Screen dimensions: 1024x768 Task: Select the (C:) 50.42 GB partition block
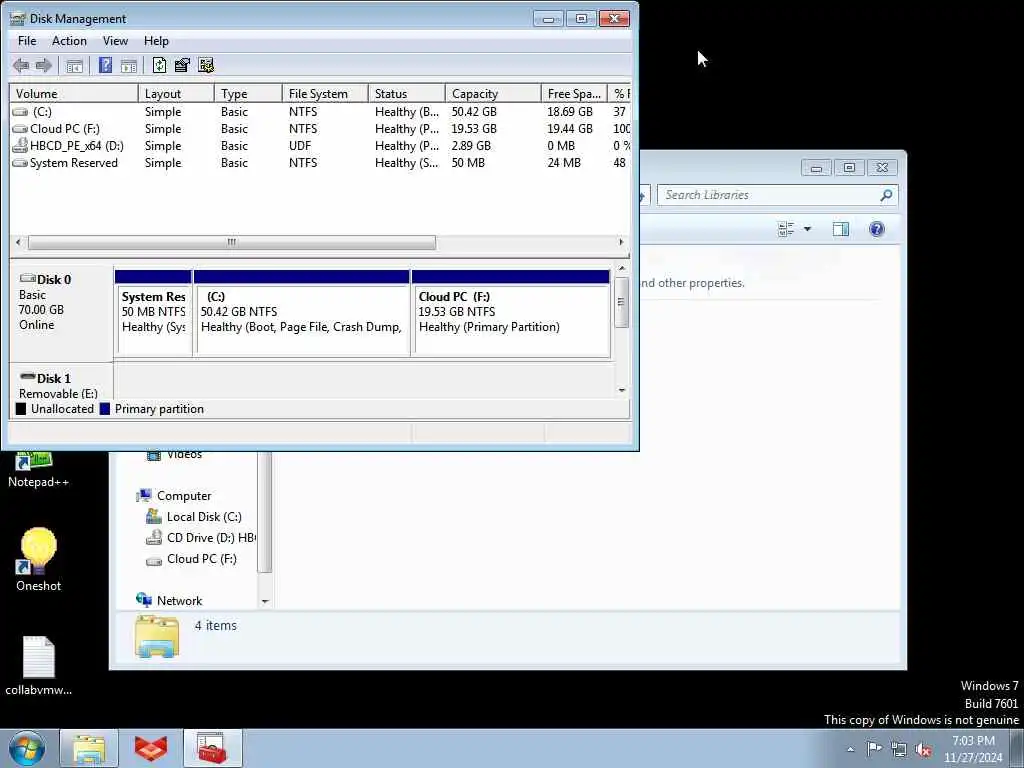(x=302, y=313)
